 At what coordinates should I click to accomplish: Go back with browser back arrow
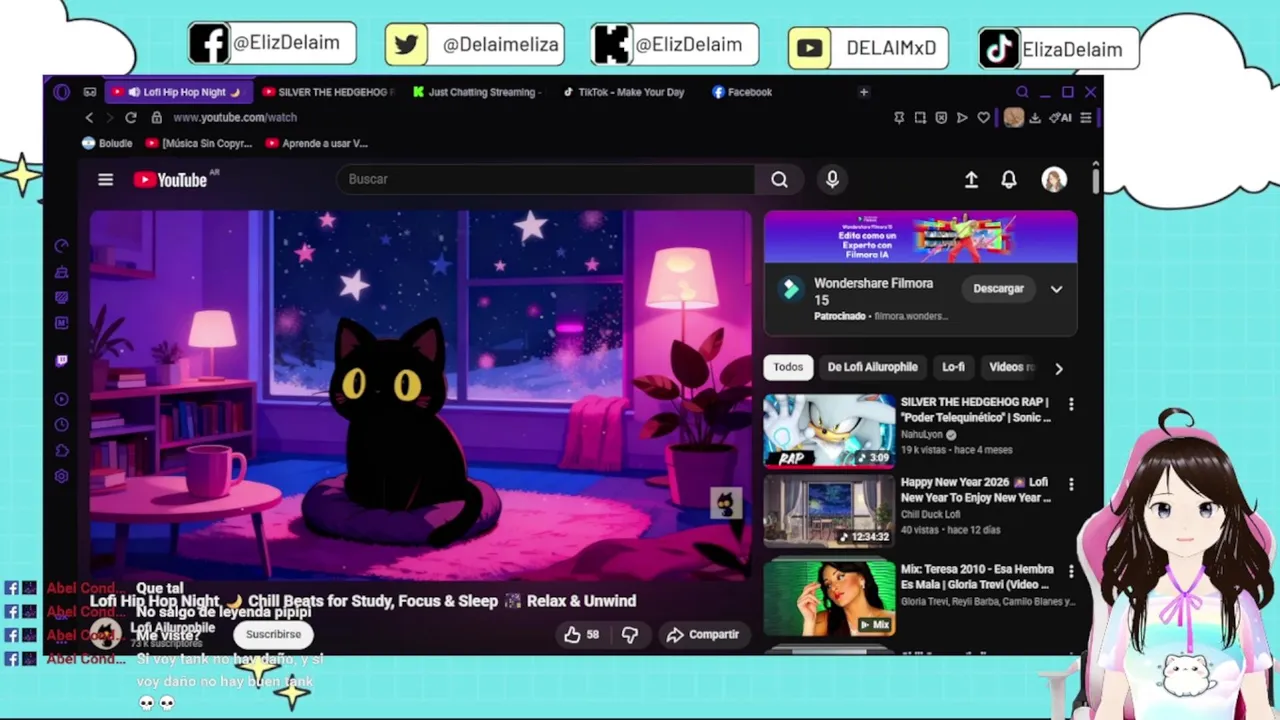(89, 117)
